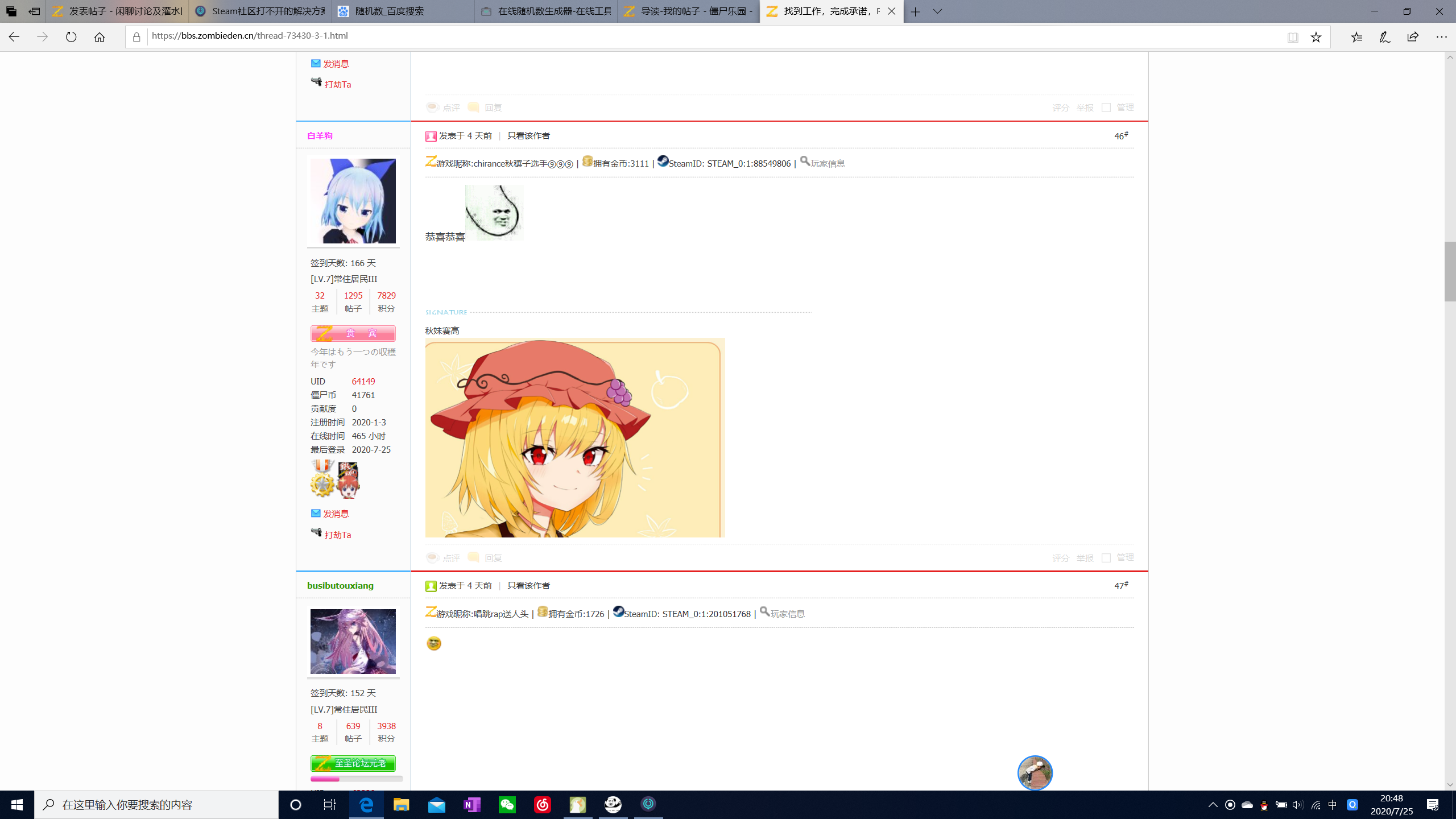
Task: Click 打劫Ta under 白羊狗's profile
Action: 337,535
